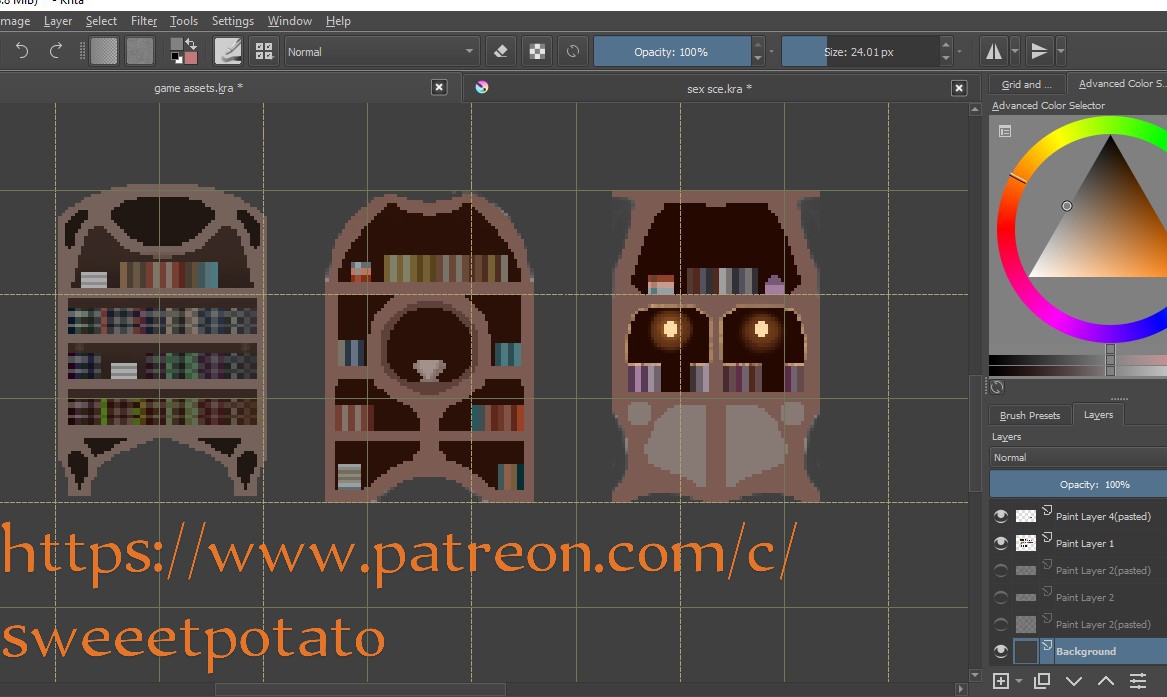Add a new paint layer
Viewport: 1167px width, 697px height.
point(1000,681)
